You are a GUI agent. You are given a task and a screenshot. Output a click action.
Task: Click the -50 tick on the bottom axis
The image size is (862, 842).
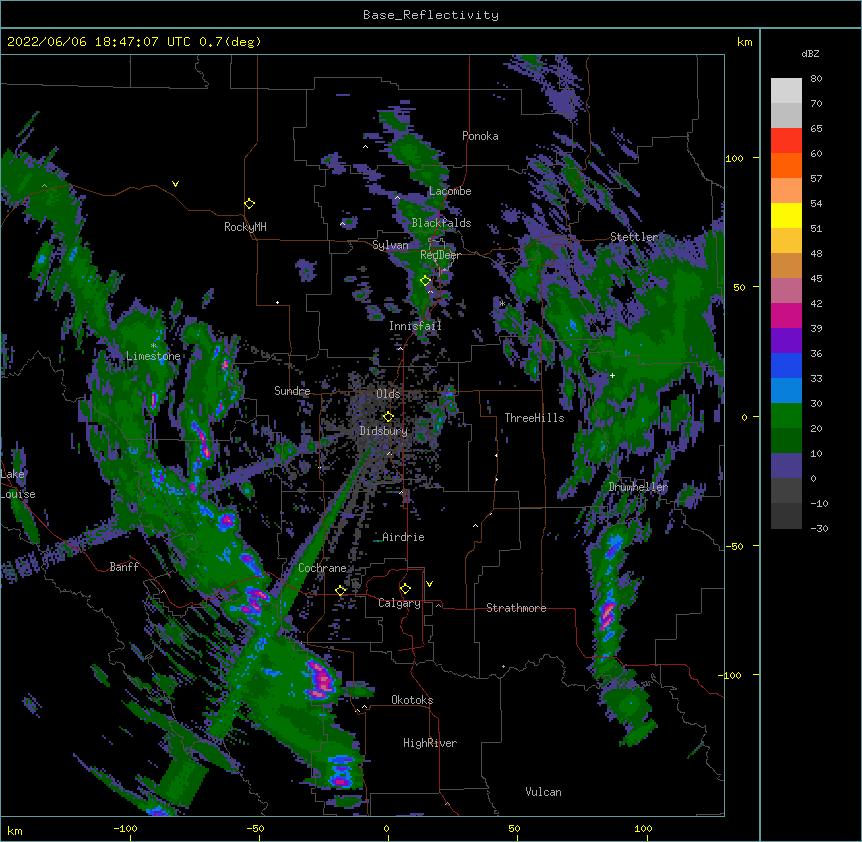255,829
